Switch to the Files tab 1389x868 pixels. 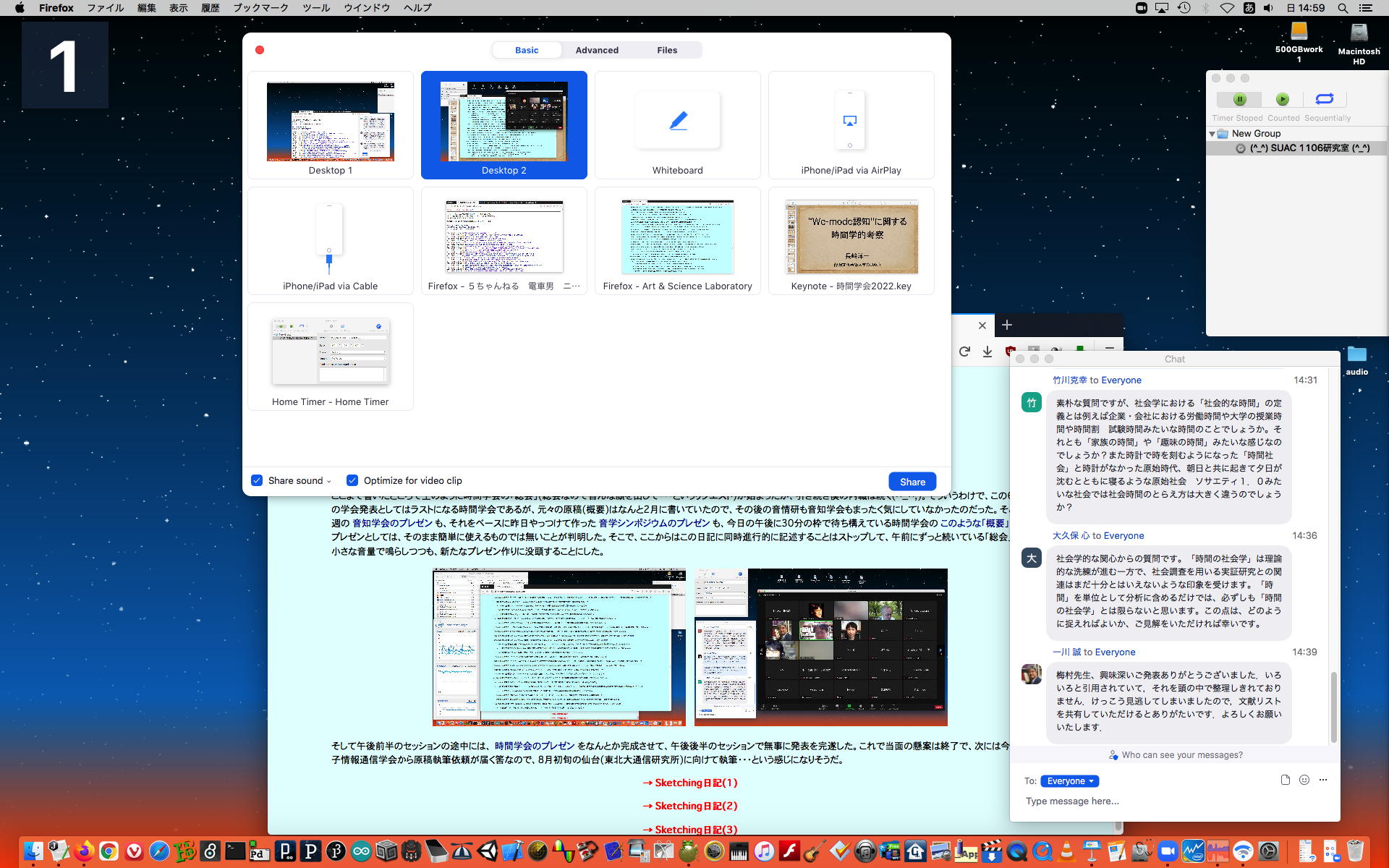point(666,50)
